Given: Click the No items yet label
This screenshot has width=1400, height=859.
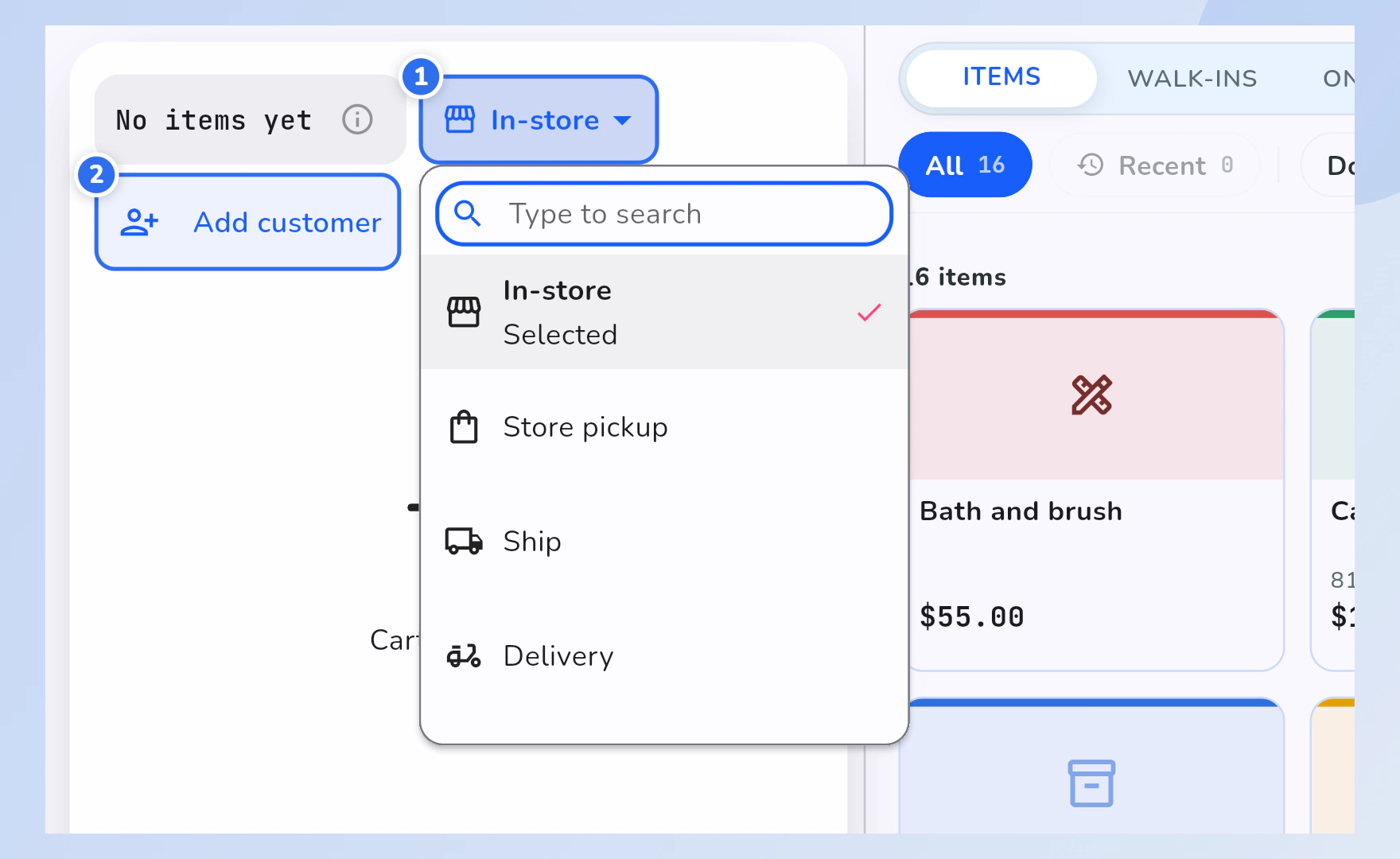Looking at the screenshot, I should pyautogui.click(x=213, y=120).
